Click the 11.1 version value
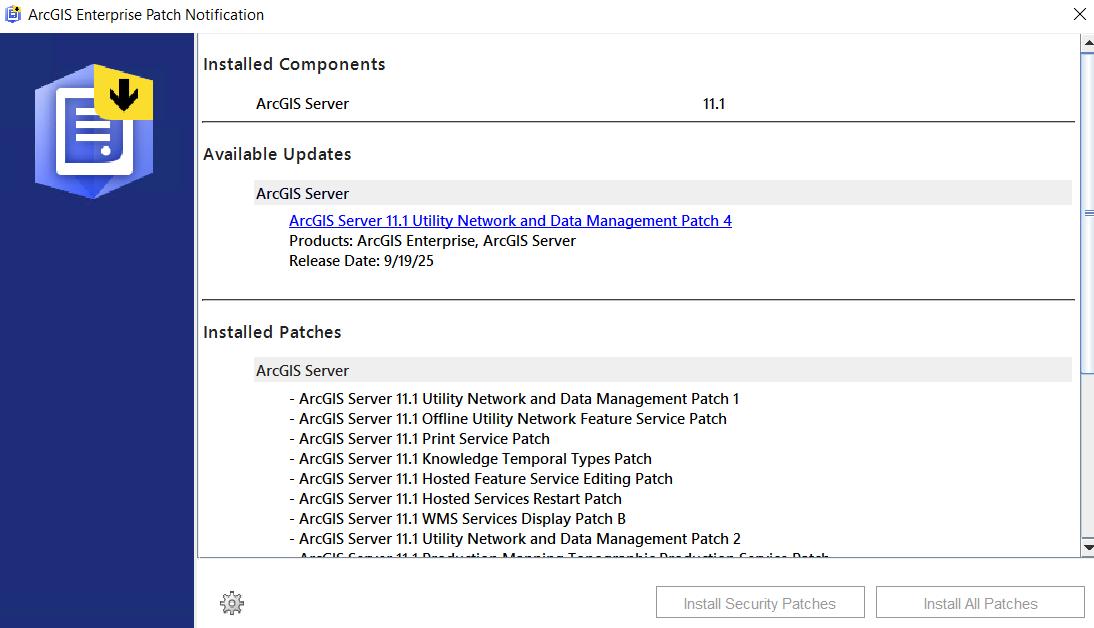This screenshot has width=1094, height=628. click(714, 104)
